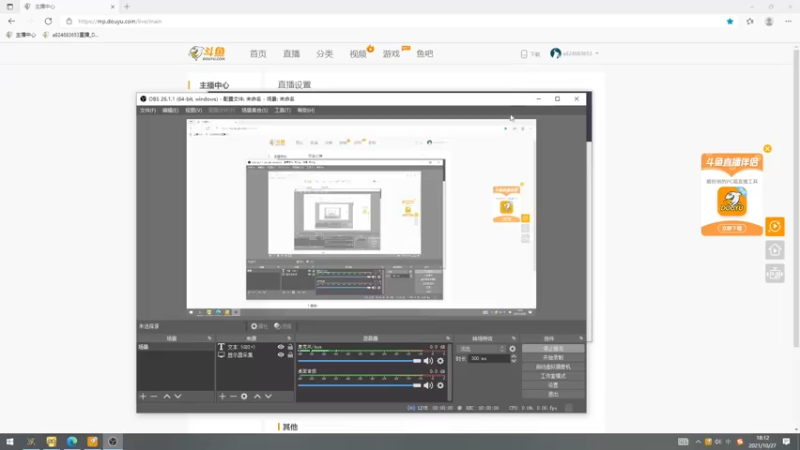
Task: Pop out the Controls dock header icon
Action: coord(581,338)
